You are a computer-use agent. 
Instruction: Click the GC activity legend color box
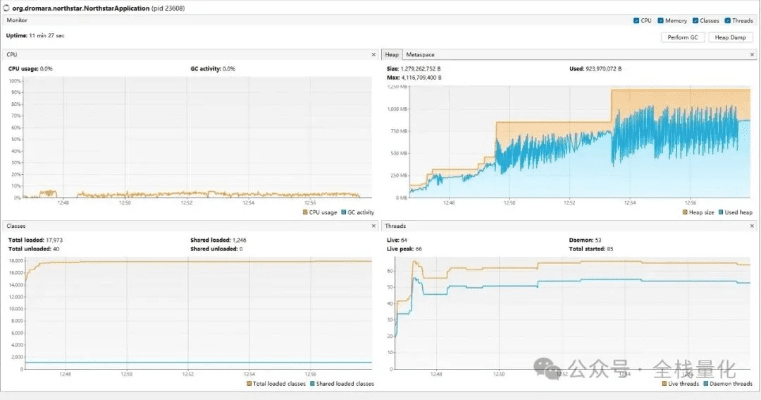tap(341, 212)
